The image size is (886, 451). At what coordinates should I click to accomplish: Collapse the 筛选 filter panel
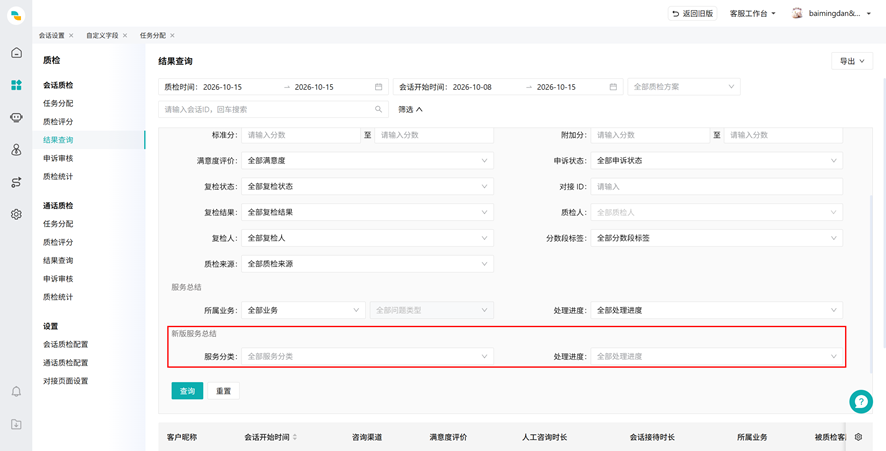click(410, 110)
